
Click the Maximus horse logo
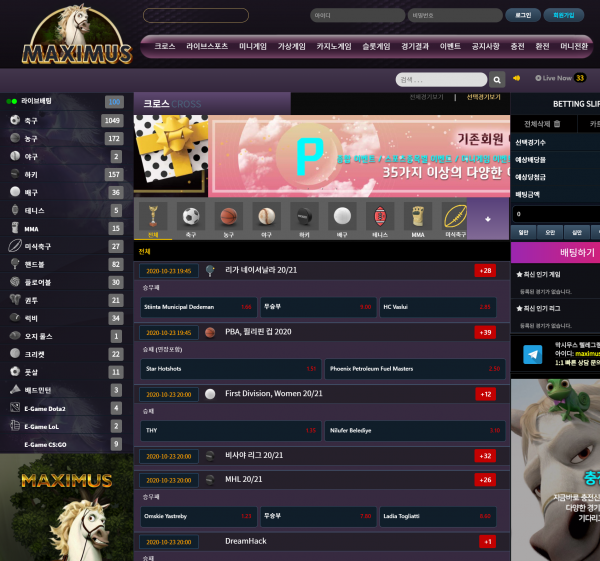[77, 35]
